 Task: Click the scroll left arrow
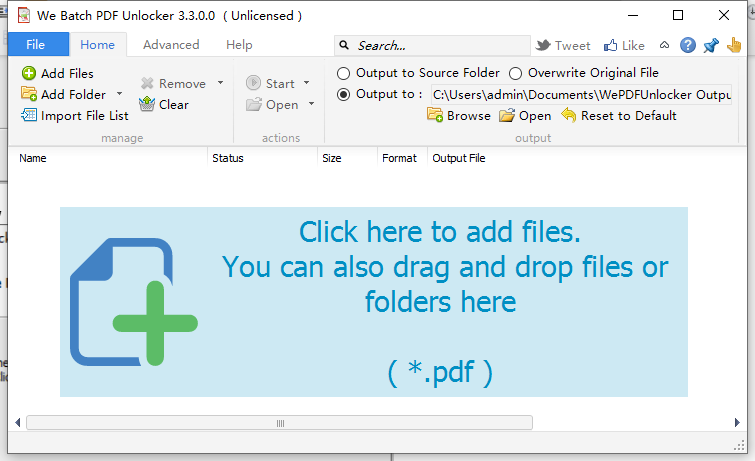tap(17, 422)
